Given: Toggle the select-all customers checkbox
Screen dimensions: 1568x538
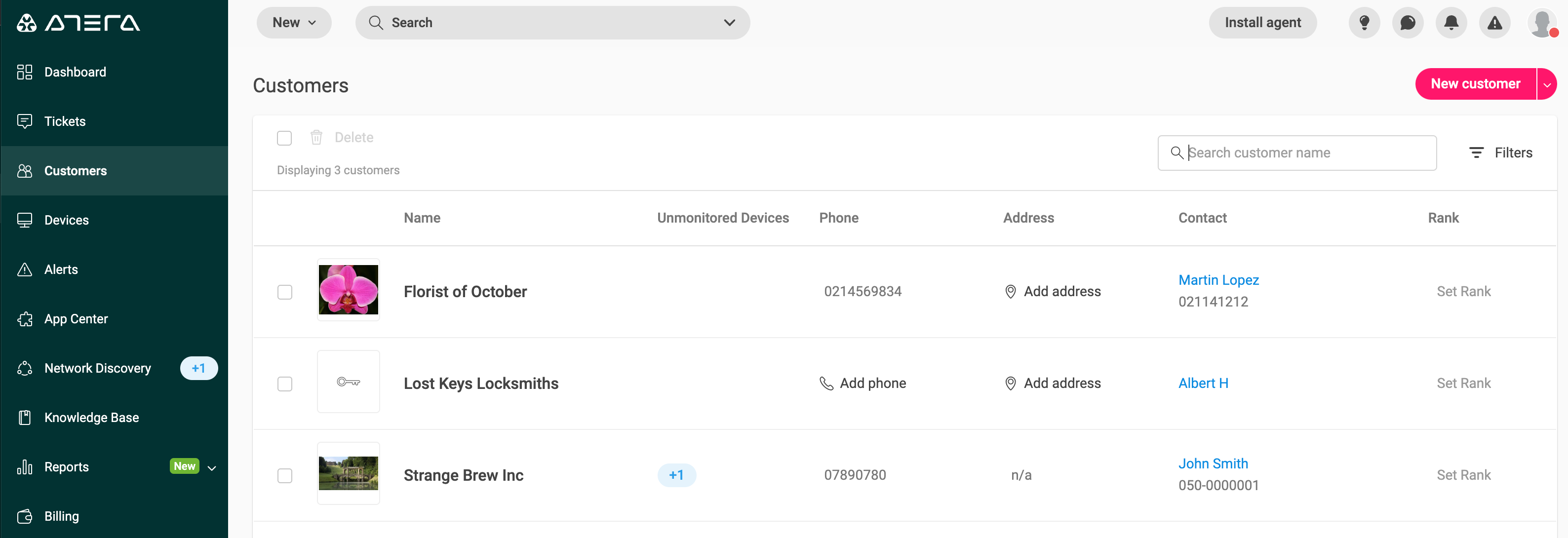Looking at the screenshot, I should pos(284,138).
